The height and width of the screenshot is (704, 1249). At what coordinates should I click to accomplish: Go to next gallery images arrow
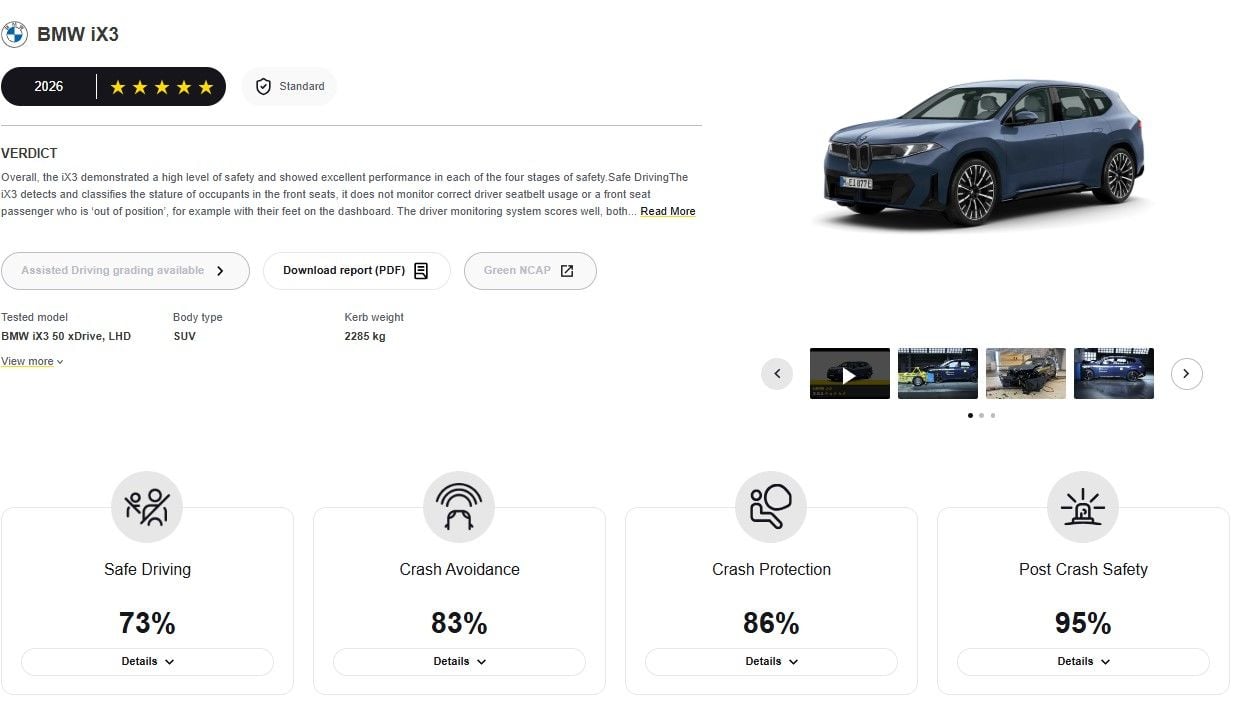tap(1186, 374)
